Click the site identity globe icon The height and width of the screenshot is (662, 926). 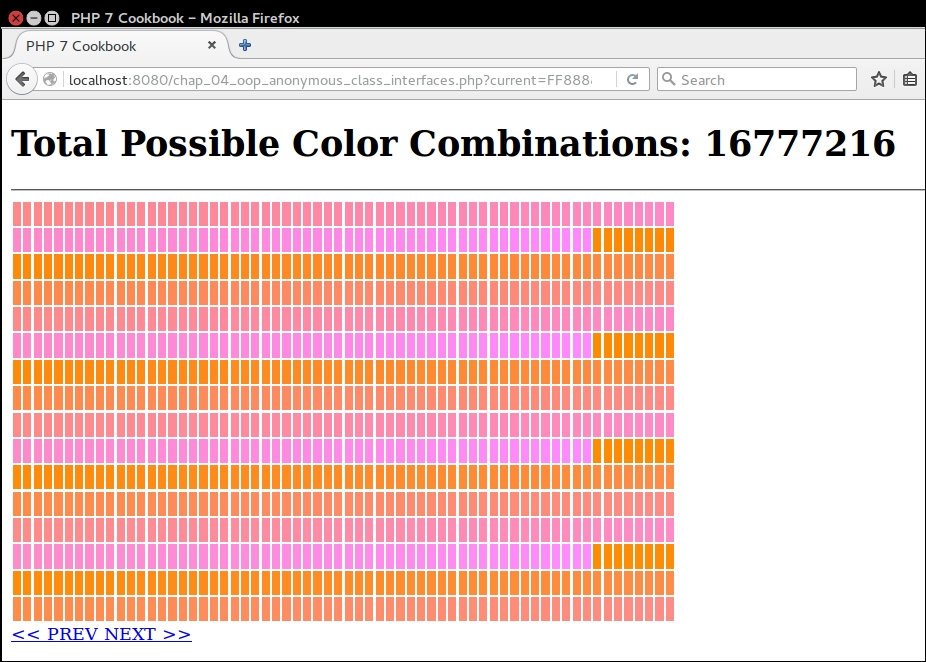[x=50, y=79]
